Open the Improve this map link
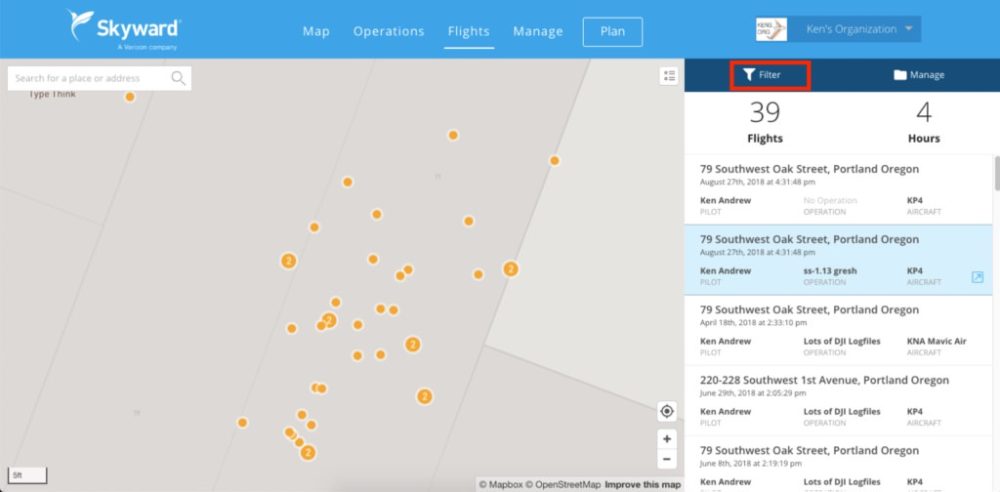The image size is (1000, 492). [642, 485]
